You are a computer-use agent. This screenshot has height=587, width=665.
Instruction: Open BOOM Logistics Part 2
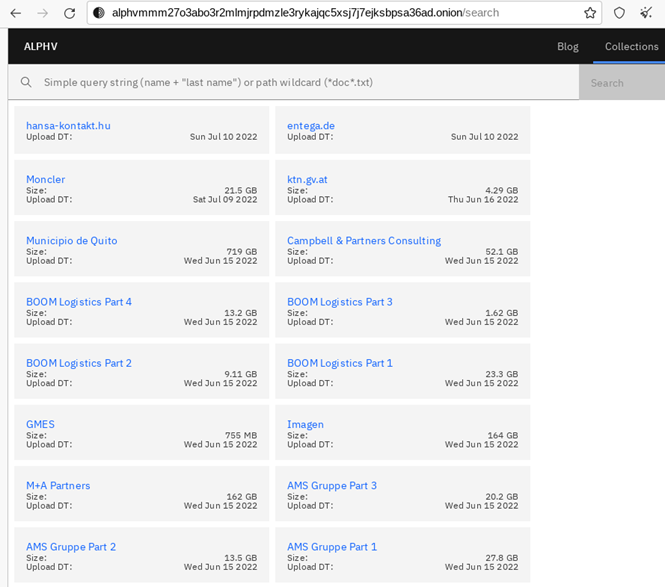pos(79,363)
